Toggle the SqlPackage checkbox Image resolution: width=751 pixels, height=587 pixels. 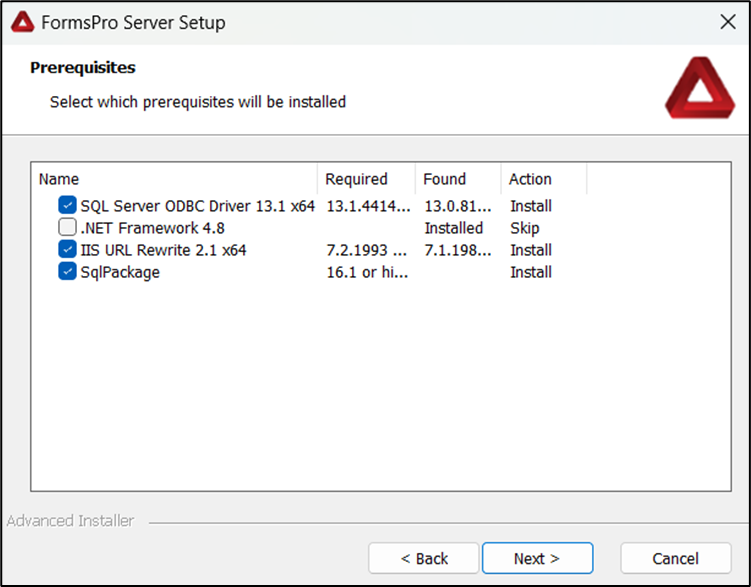pos(68,272)
